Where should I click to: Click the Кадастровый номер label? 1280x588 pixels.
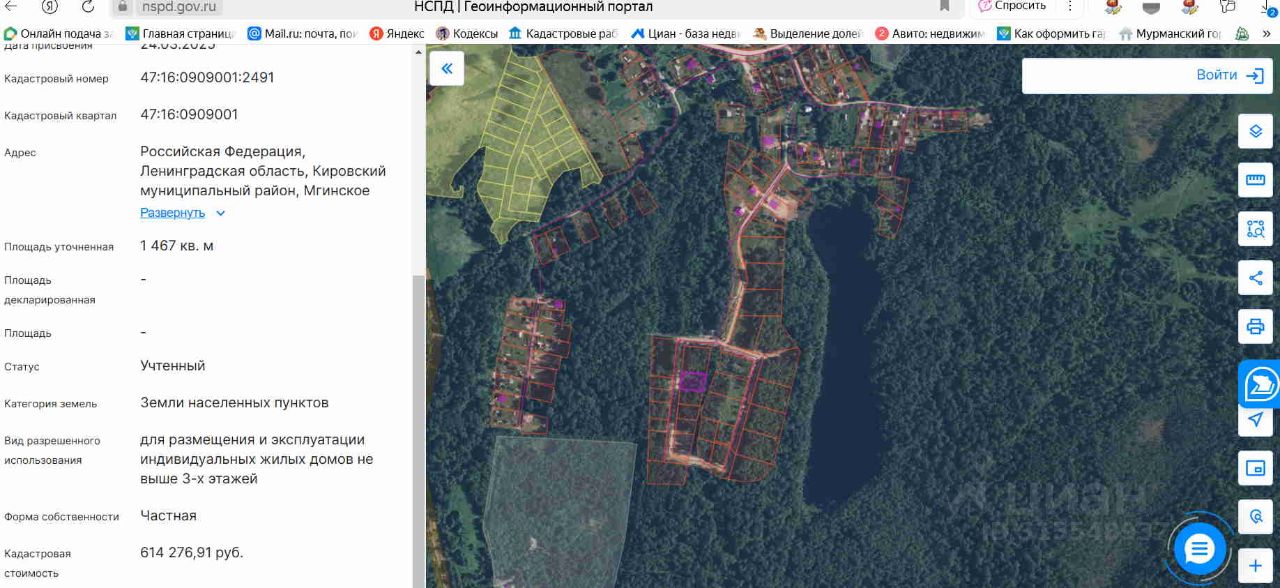click(x=56, y=78)
